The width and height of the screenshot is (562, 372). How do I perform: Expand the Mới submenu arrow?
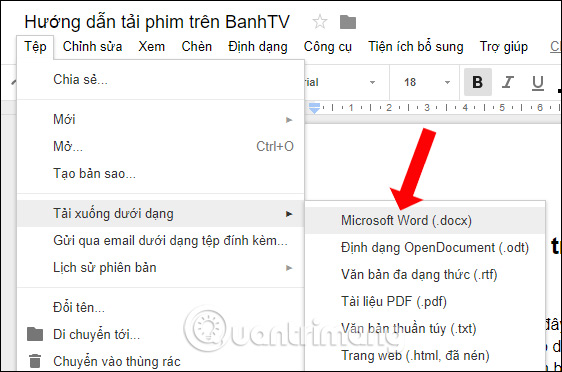(x=289, y=120)
